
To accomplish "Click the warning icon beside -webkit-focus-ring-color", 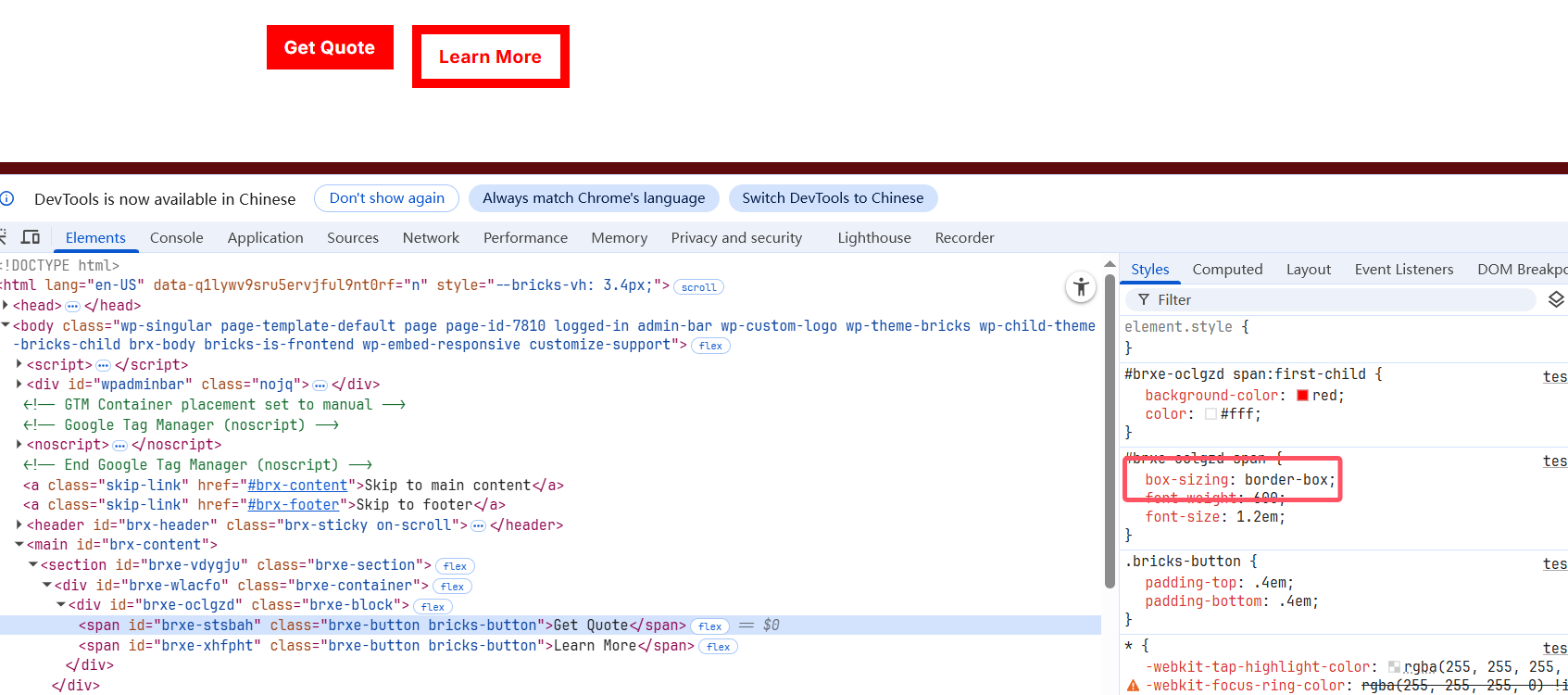I will click(x=1132, y=686).
